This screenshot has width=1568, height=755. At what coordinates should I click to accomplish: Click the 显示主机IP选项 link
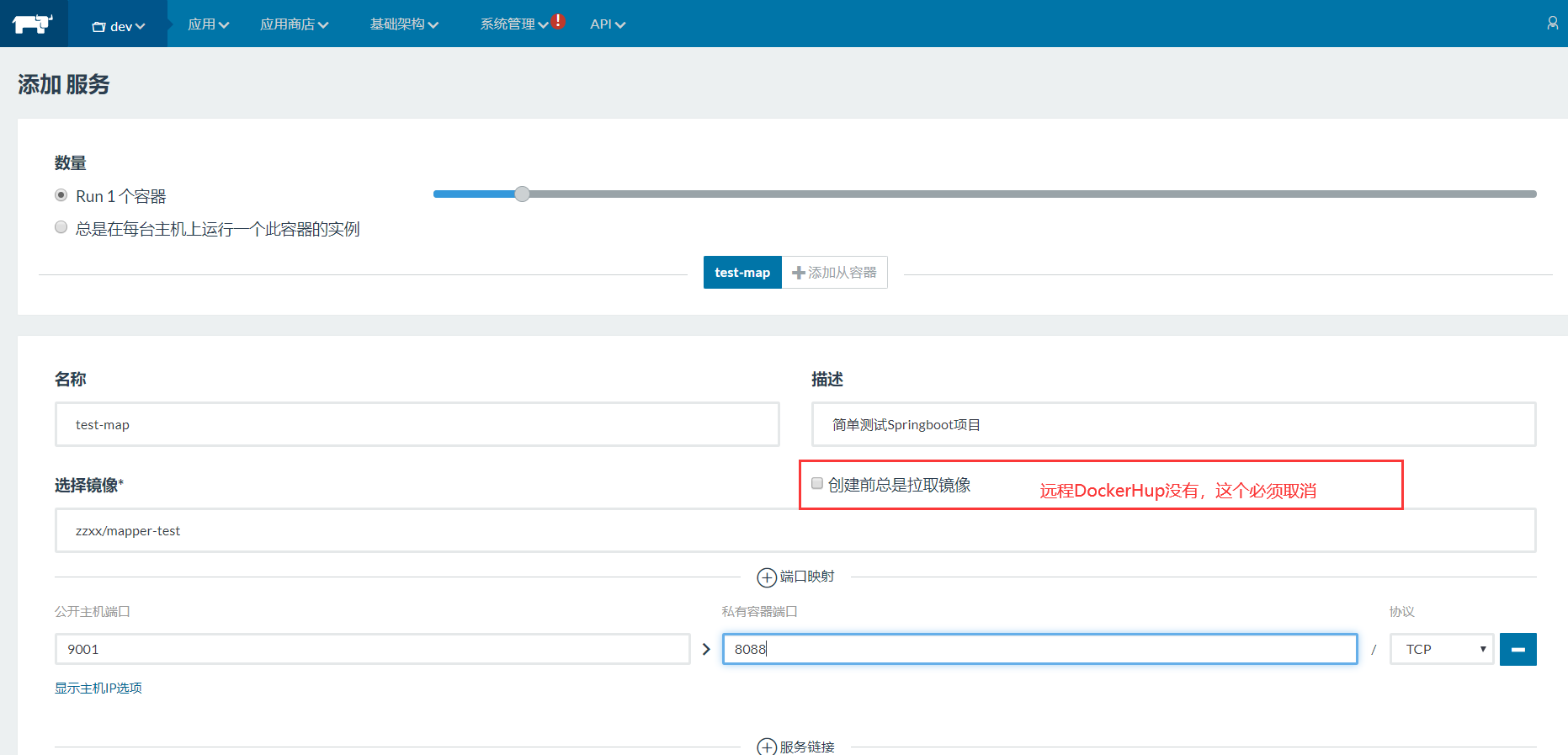pos(98,689)
